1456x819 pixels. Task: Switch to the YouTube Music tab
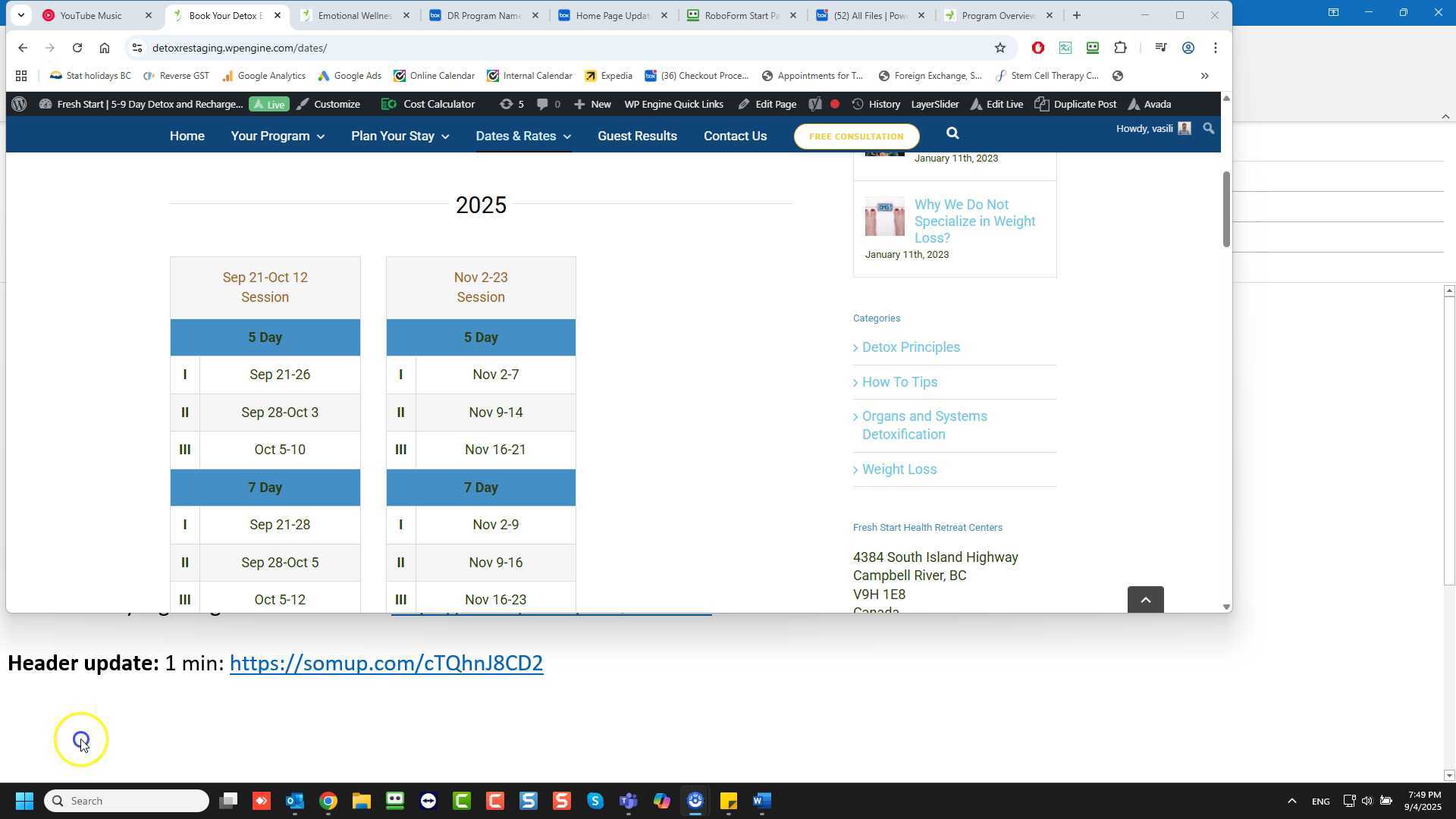90,15
